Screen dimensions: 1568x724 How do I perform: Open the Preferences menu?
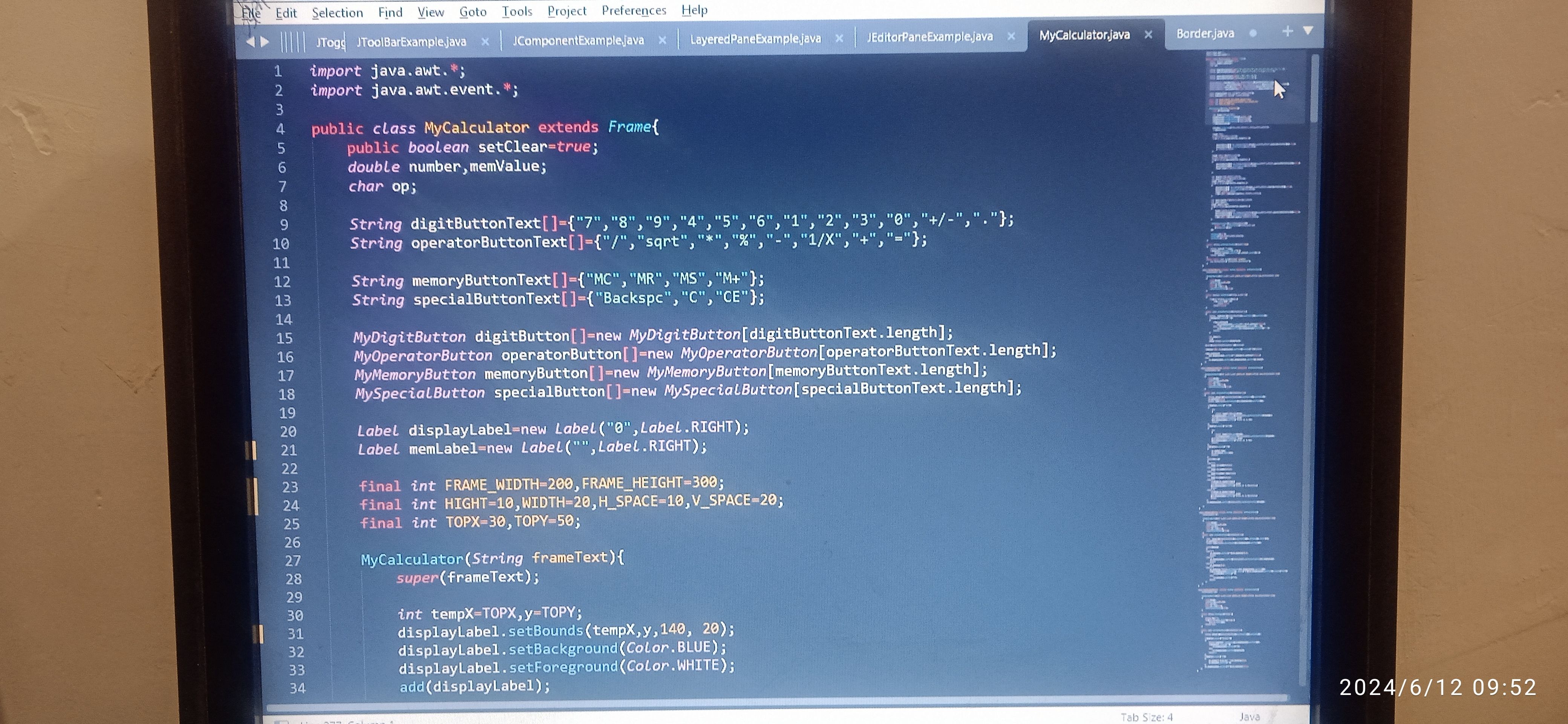(634, 10)
